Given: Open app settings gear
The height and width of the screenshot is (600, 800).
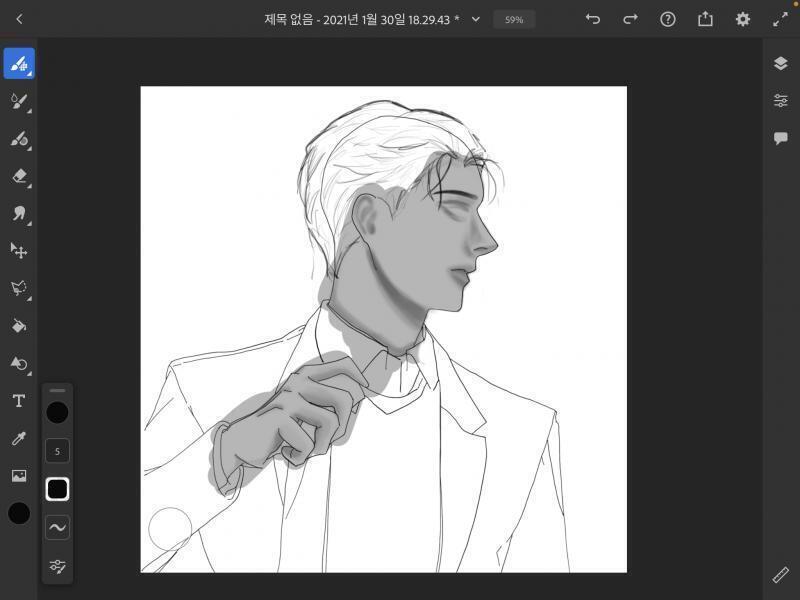Looking at the screenshot, I should tap(743, 19).
